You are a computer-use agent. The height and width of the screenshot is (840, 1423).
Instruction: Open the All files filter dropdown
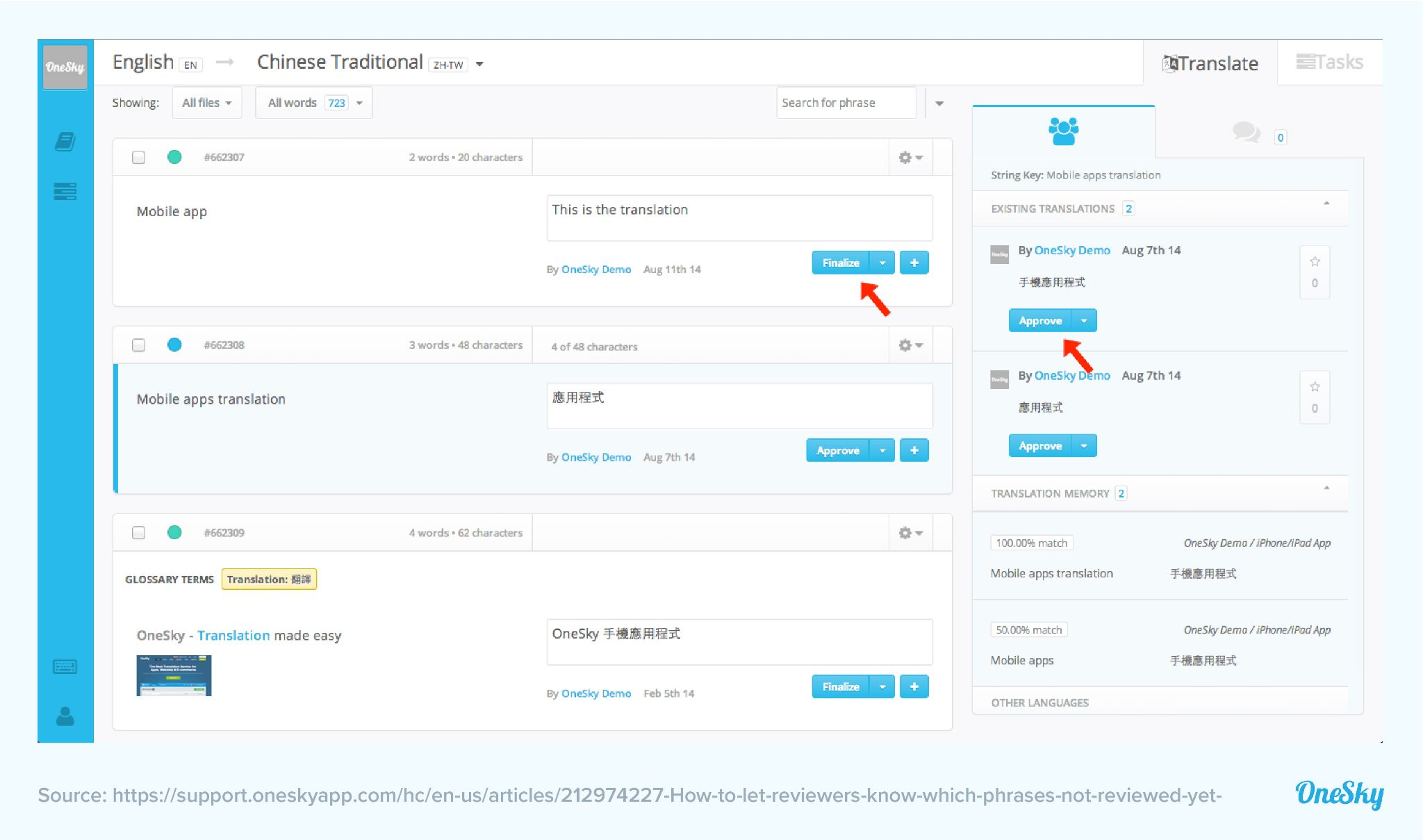207,103
